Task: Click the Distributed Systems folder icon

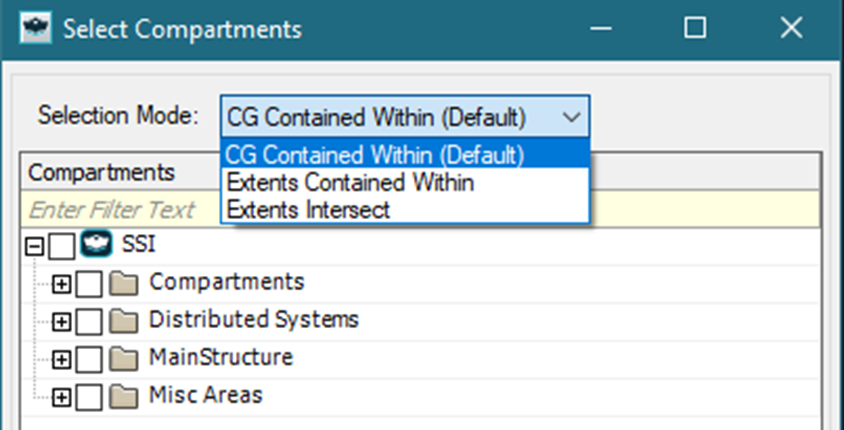Action: click(123, 321)
